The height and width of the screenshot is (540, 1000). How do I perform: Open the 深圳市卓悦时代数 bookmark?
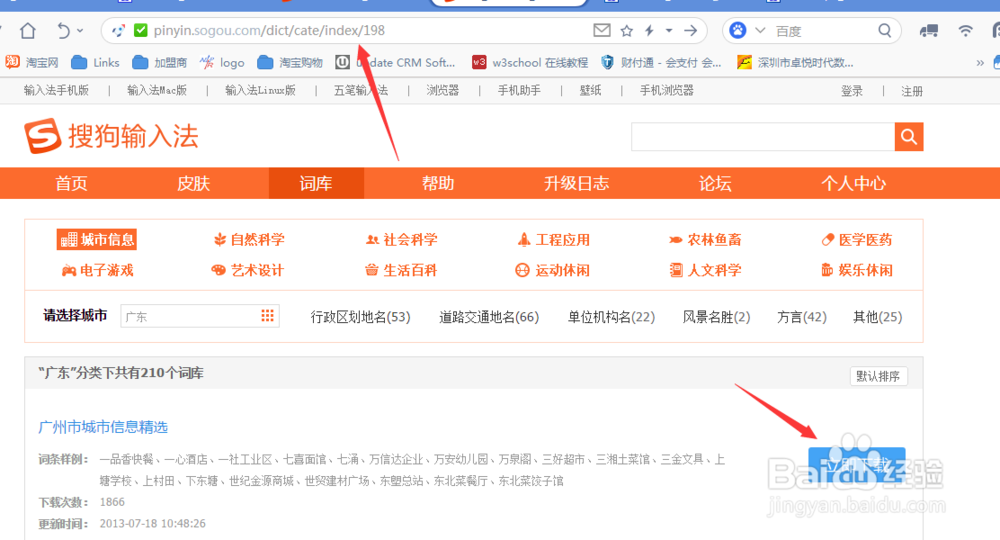pos(795,62)
